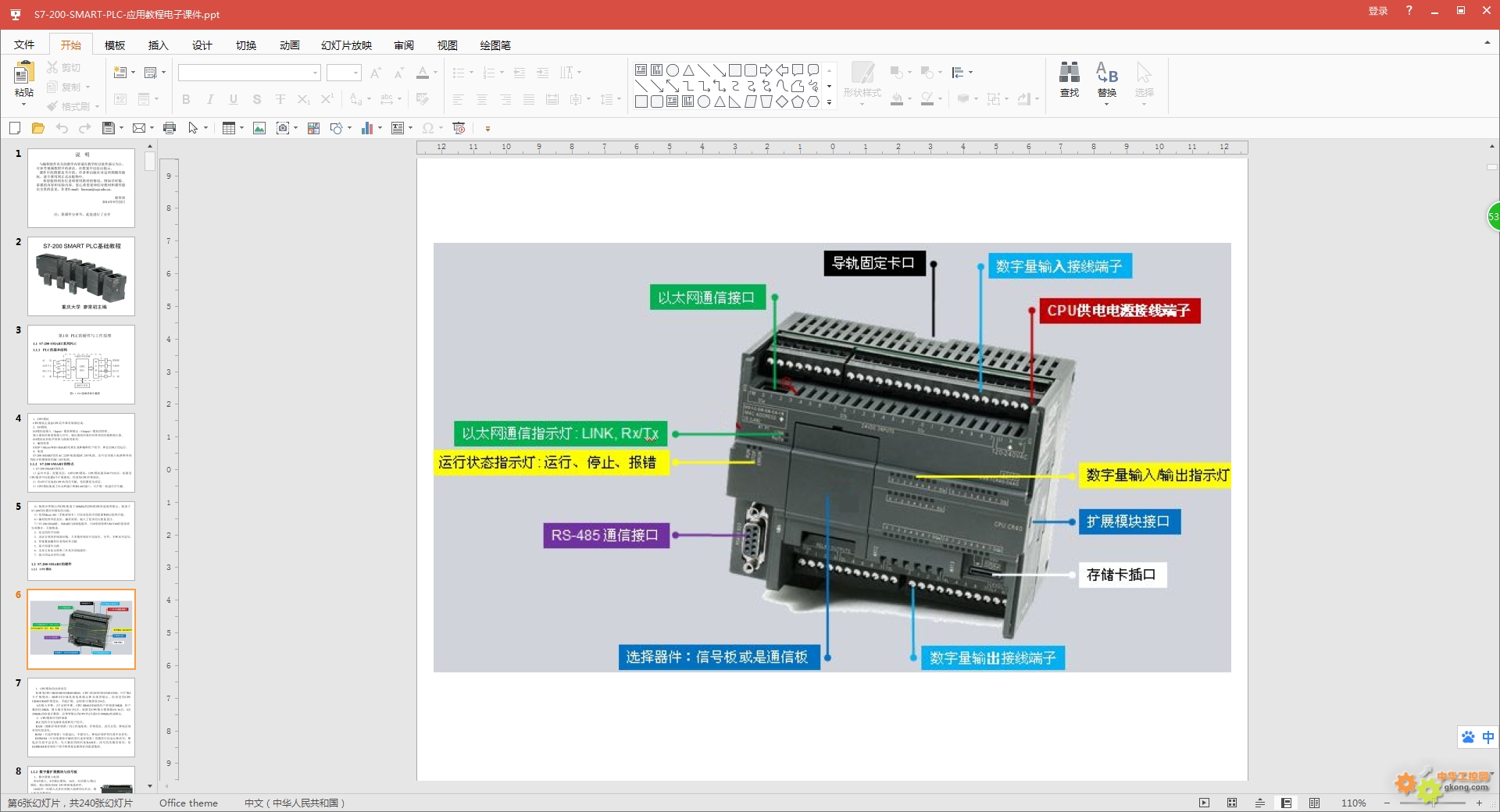Click the save floppy disk icon
1500x812 pixels.
click(x=109, y=128)
